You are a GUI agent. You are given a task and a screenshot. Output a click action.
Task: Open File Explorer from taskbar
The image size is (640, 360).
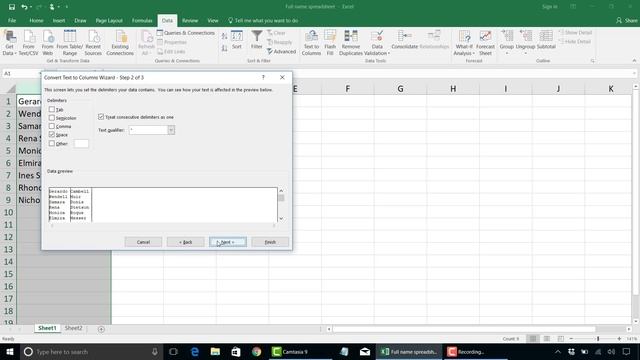(x=215, y=351)
